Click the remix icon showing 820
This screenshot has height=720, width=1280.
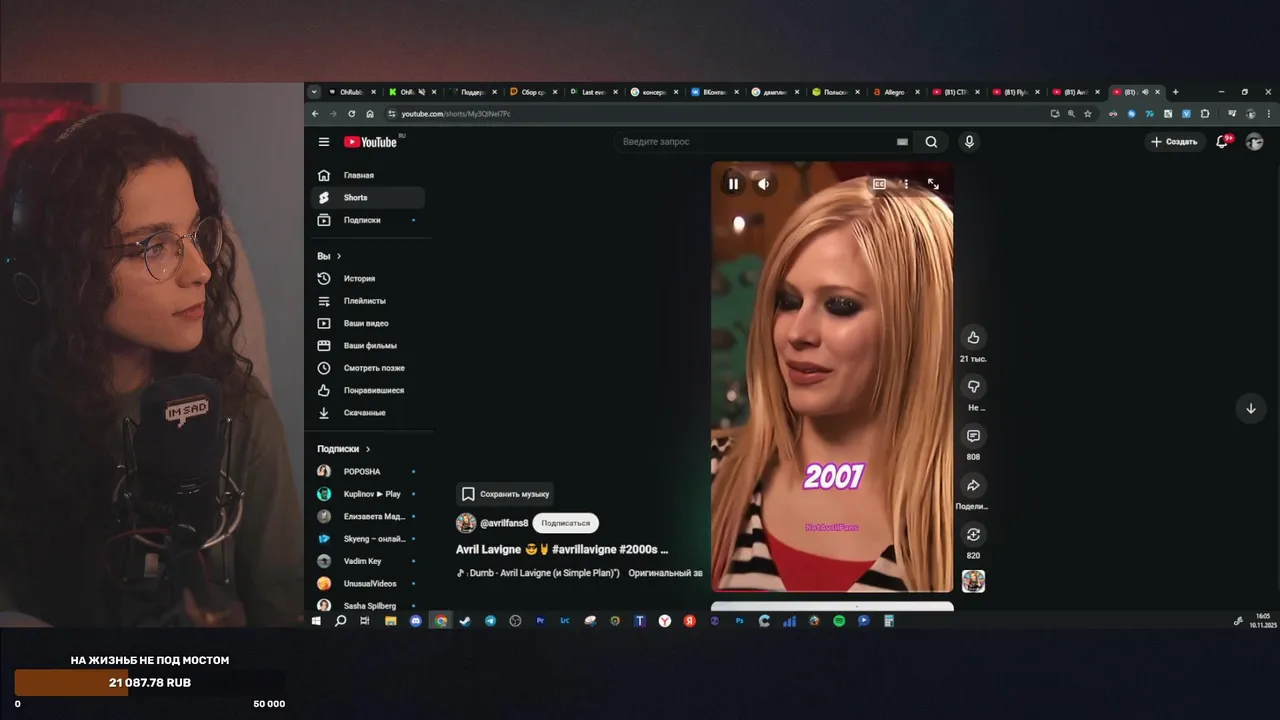pyautogui.click(x=973, y=534)
